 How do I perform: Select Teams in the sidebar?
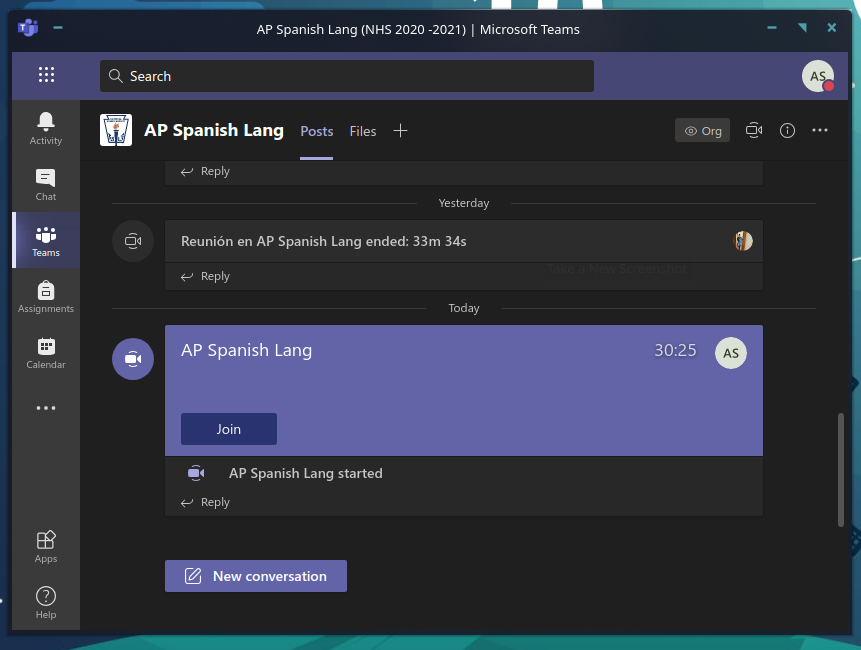46,241
